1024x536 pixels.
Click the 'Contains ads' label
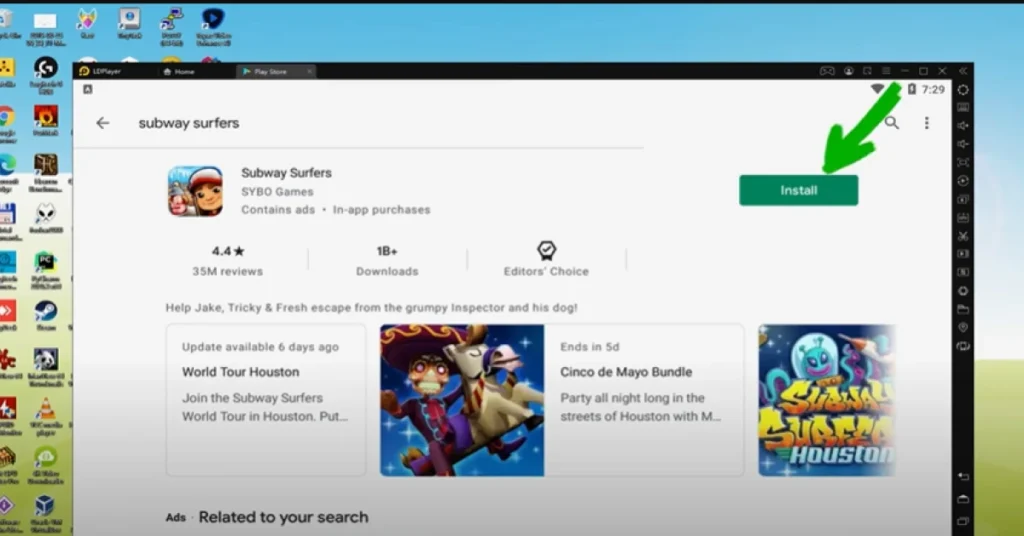278,210
